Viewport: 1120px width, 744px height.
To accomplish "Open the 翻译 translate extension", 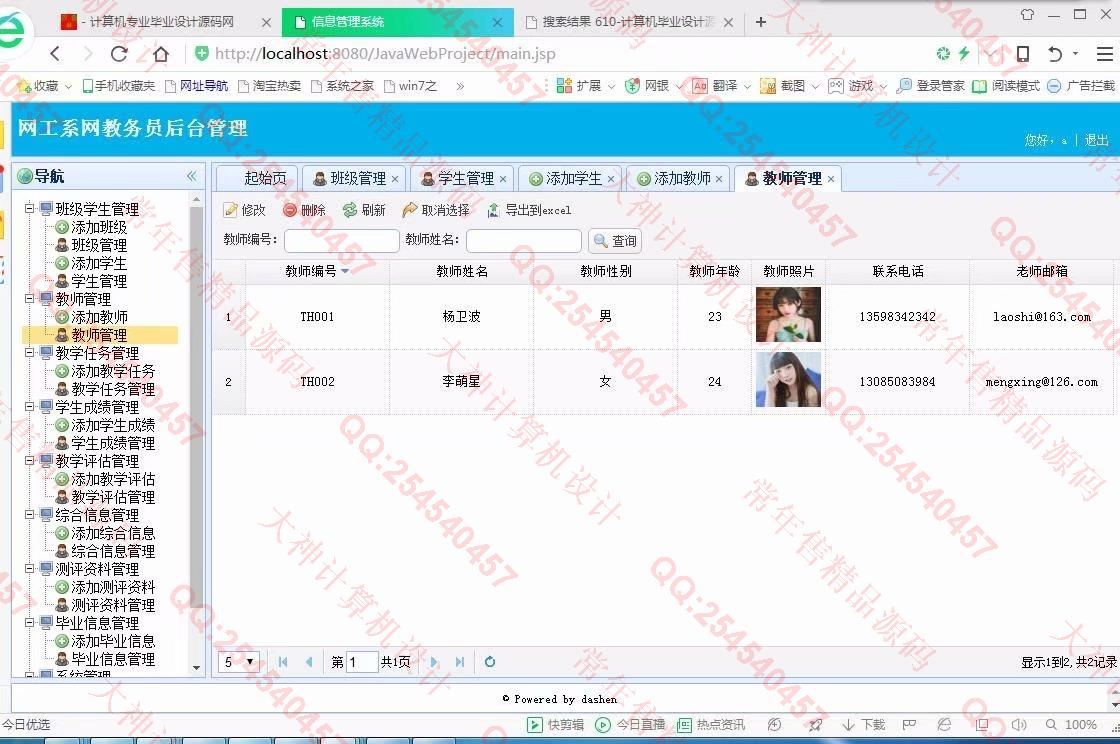I will tap(715, 86).
